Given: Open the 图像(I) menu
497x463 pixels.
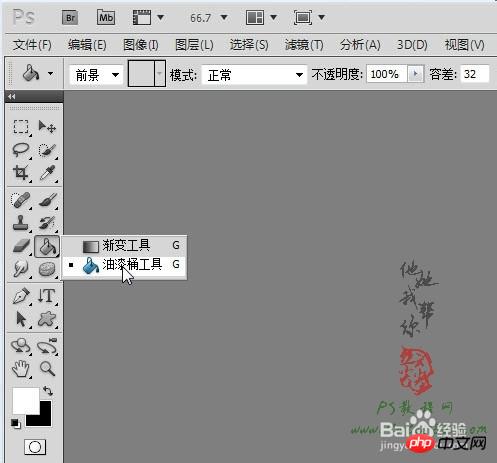Looking at the screenshot, I should [141, 45].
